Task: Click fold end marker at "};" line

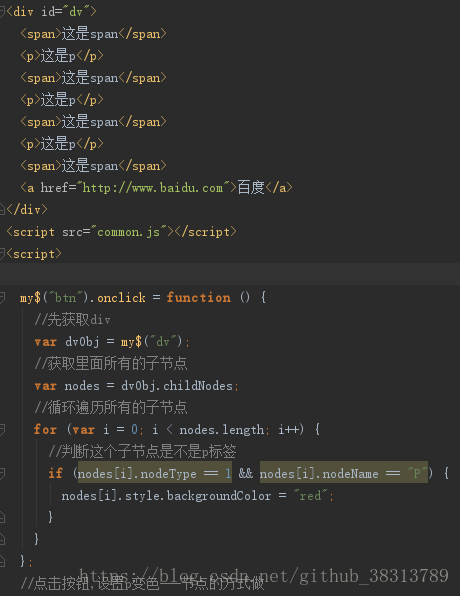Action: click(2, 561)
